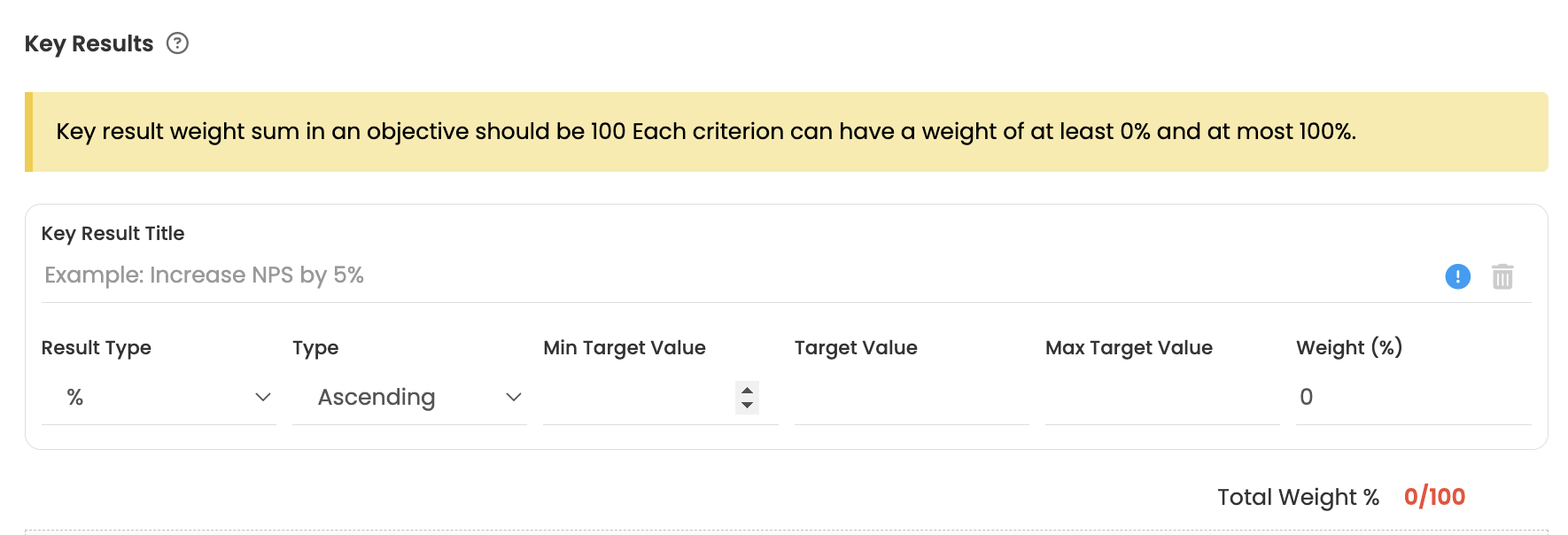This screenshot has width=1568, height=535.
Task: Click the help icon beside Key Results
Action: tap(178, 43)
